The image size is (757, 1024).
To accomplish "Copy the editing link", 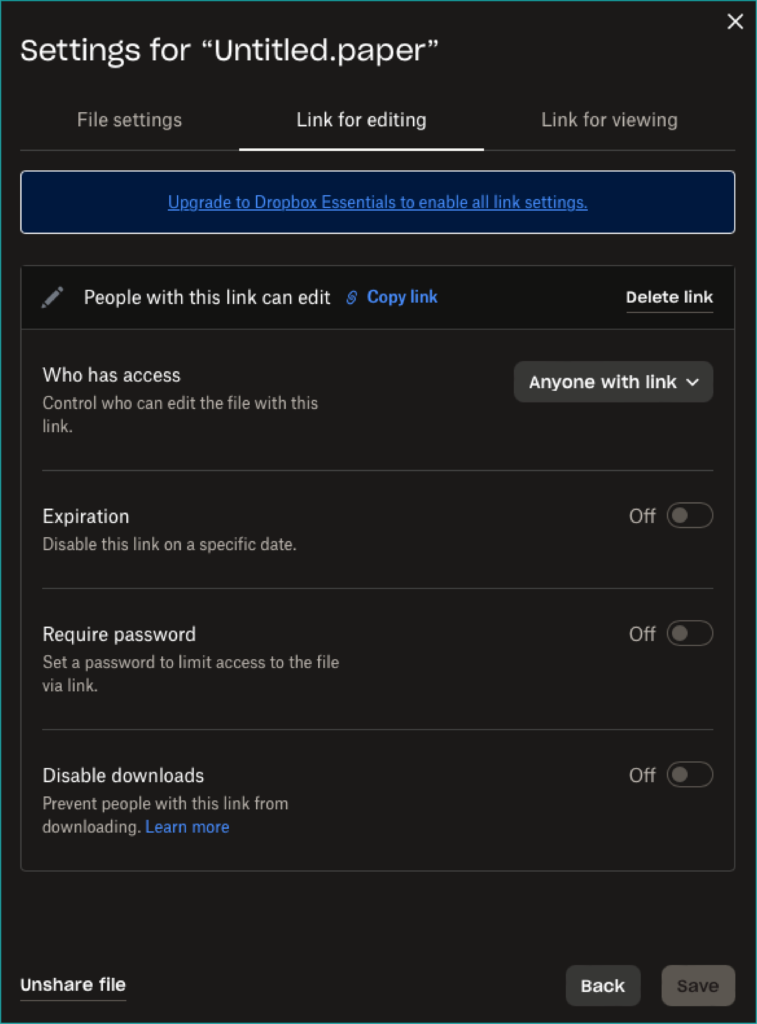I will (402, 296).
